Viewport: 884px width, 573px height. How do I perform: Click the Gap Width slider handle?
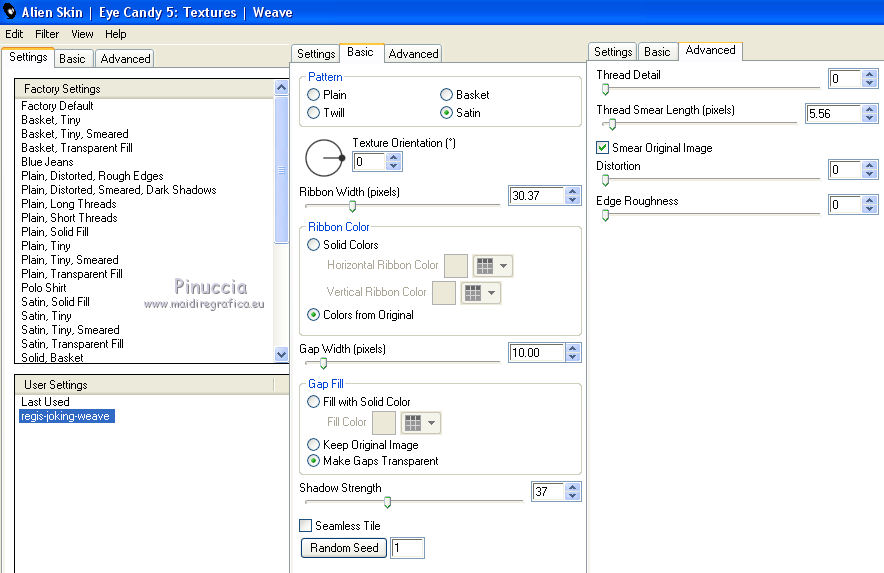(x=324, y=363)
